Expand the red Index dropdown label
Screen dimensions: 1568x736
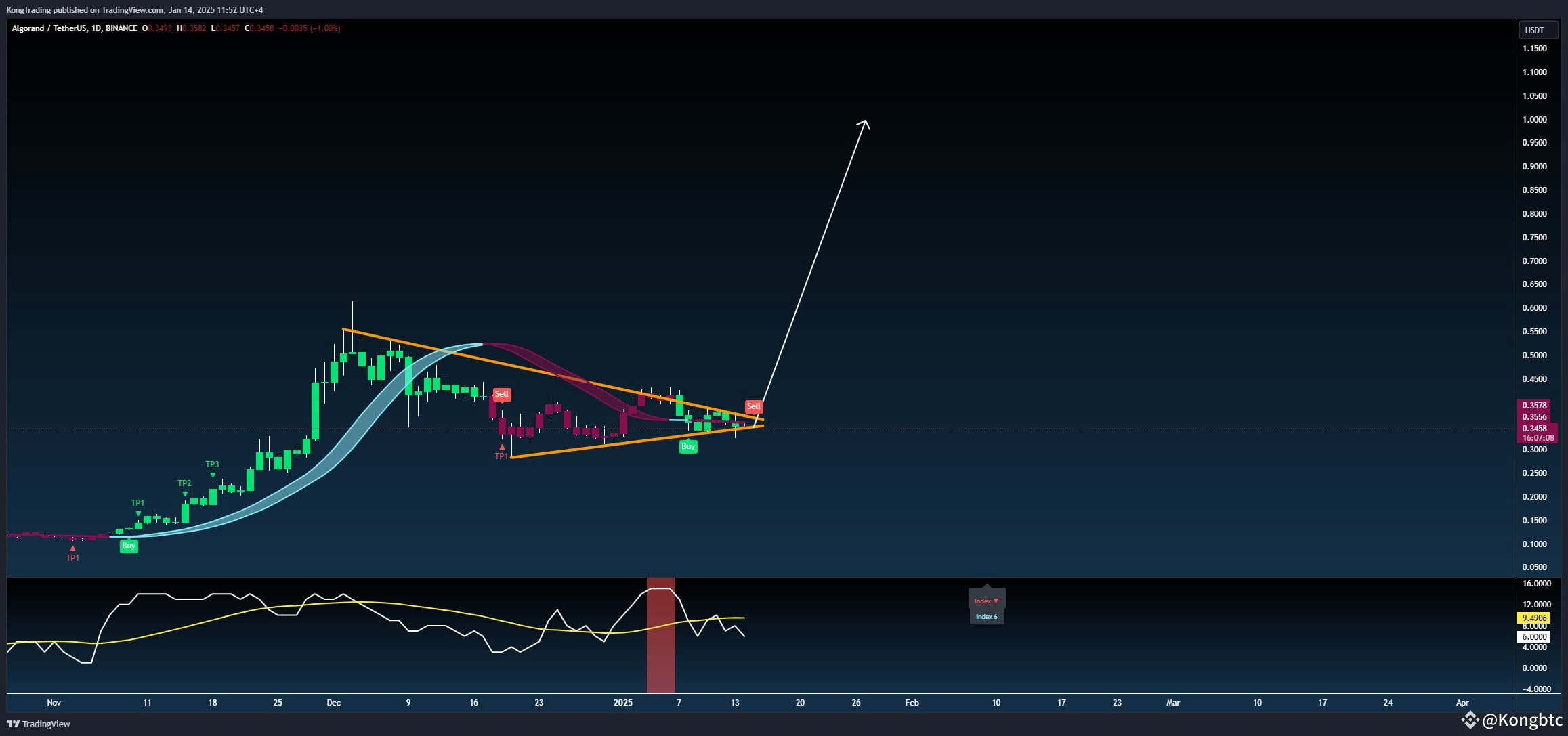point(986,601)
